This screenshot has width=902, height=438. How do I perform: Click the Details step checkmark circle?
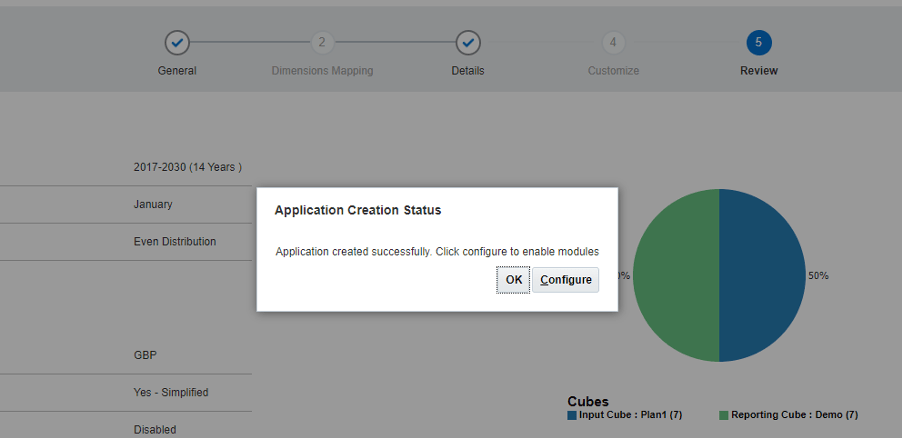(467, 43)
